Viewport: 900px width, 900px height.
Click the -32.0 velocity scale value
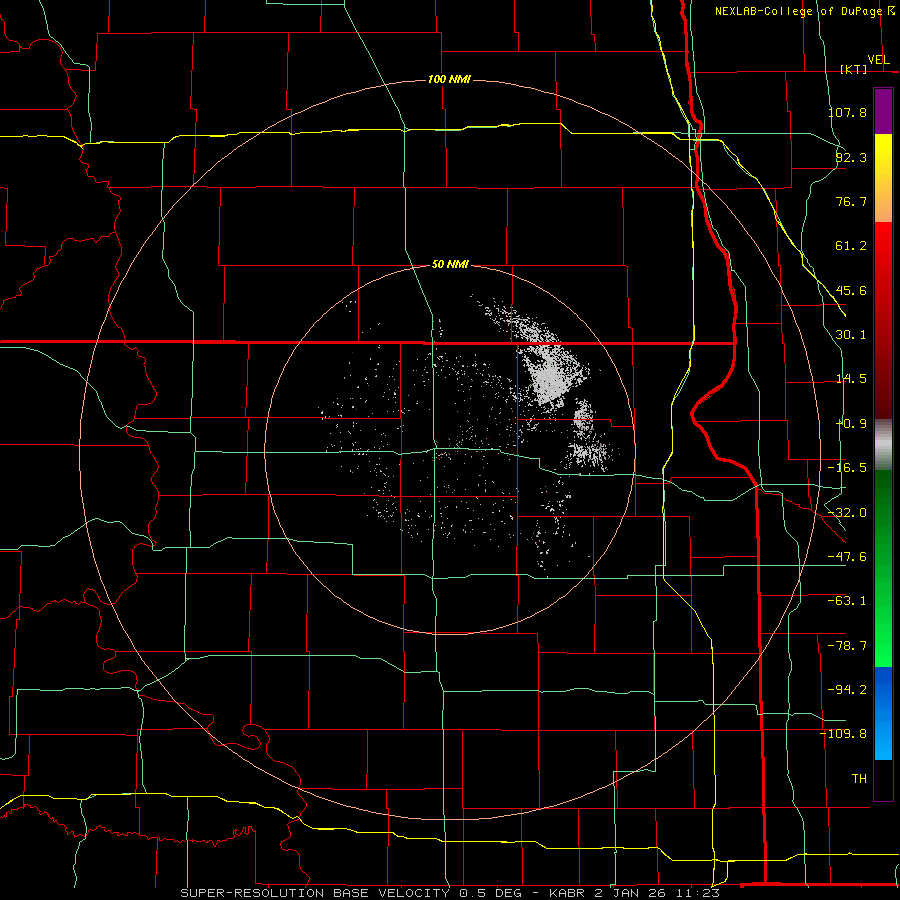(847, 513)
